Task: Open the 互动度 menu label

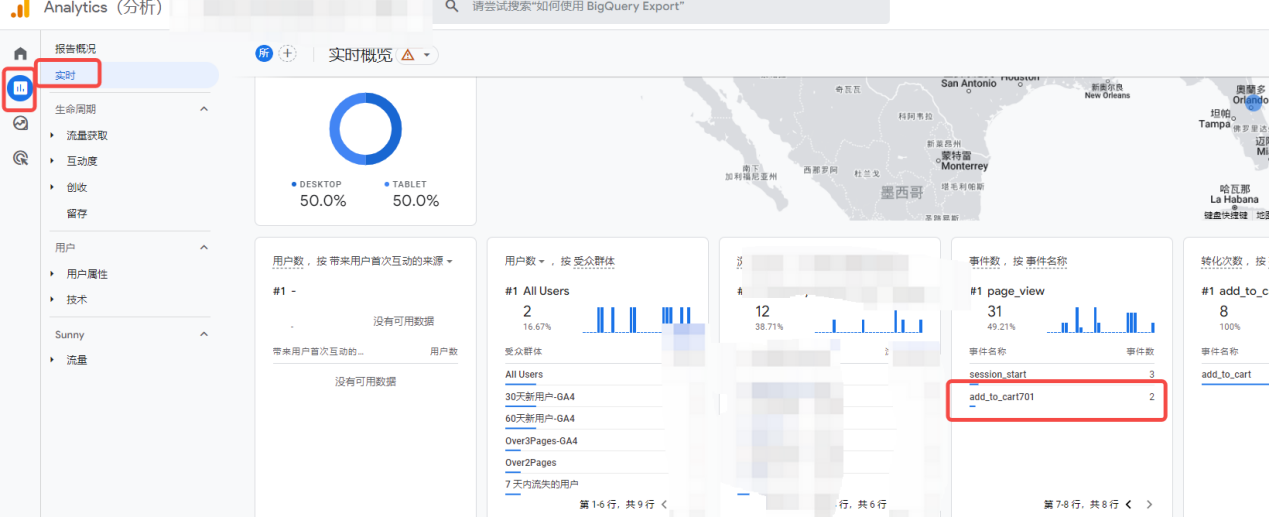Action: (x=82, y=161)
